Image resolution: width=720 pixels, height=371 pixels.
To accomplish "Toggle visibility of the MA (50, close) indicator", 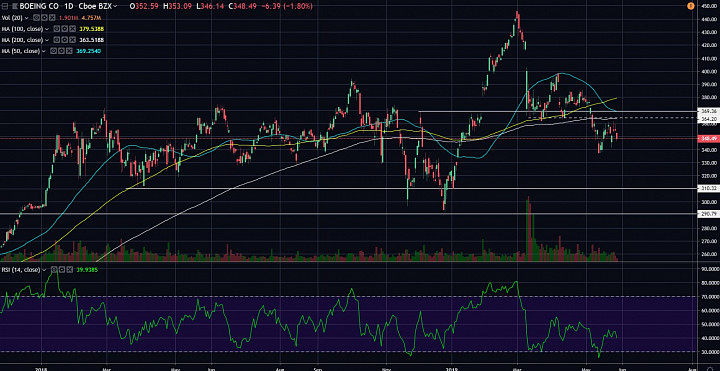I will 52,51.
